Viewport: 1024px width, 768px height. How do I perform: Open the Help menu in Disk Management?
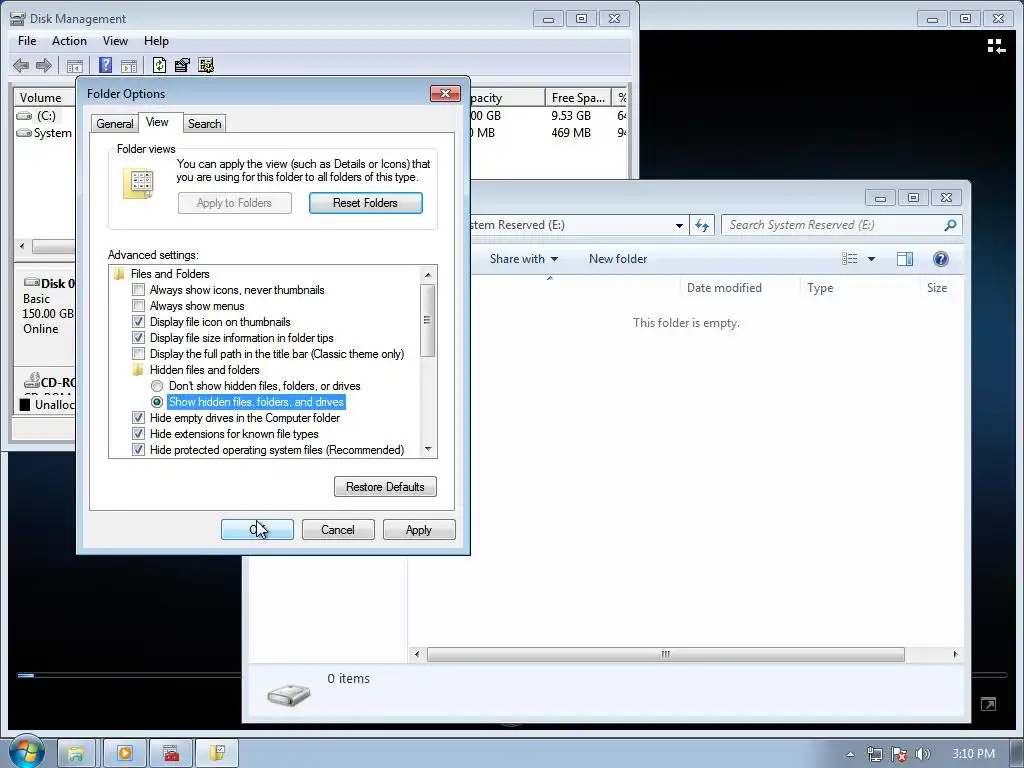(157, 41)
